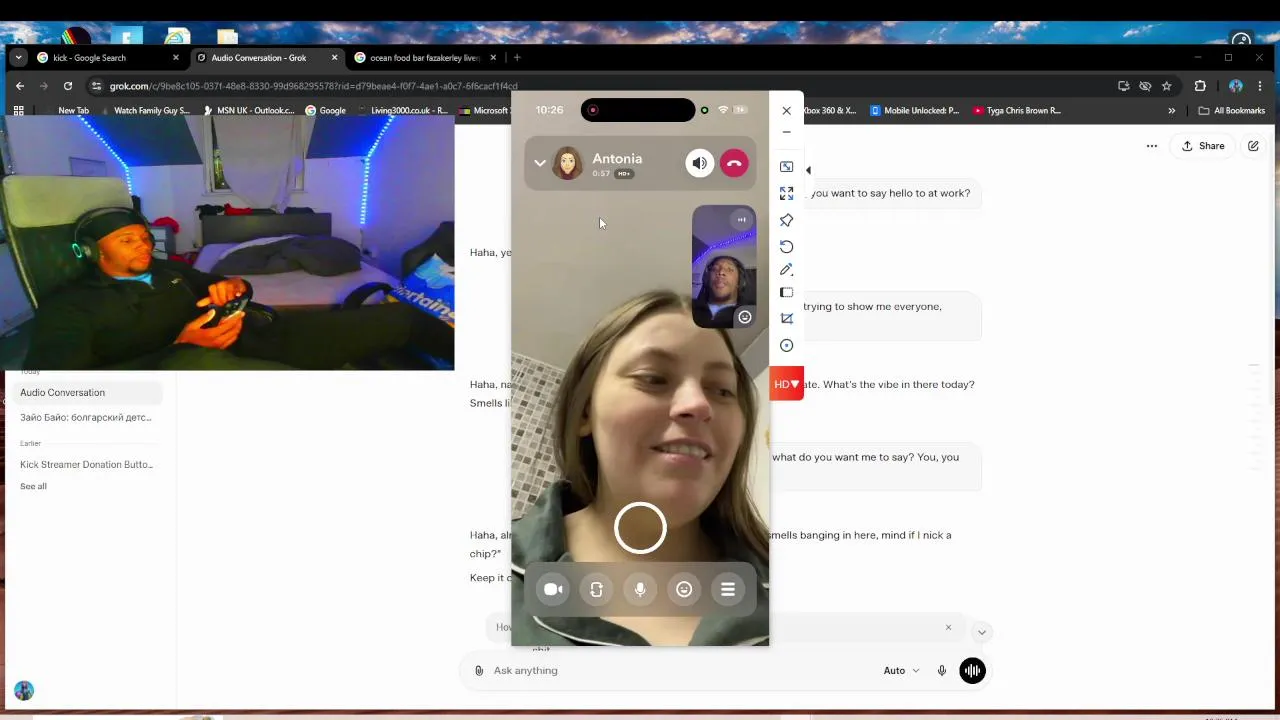The height and width of the screenshot is (720, 1280).
Task: Open the self-view emoji face button
Action: (x=745, y=317)
